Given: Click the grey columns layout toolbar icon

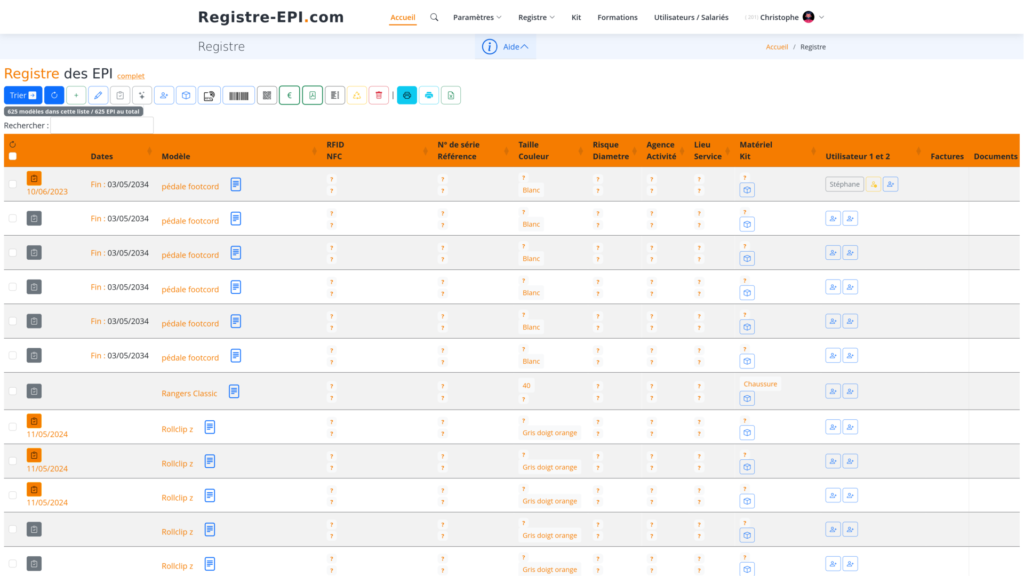Looking at the screenshot, I should coord(335,95).
